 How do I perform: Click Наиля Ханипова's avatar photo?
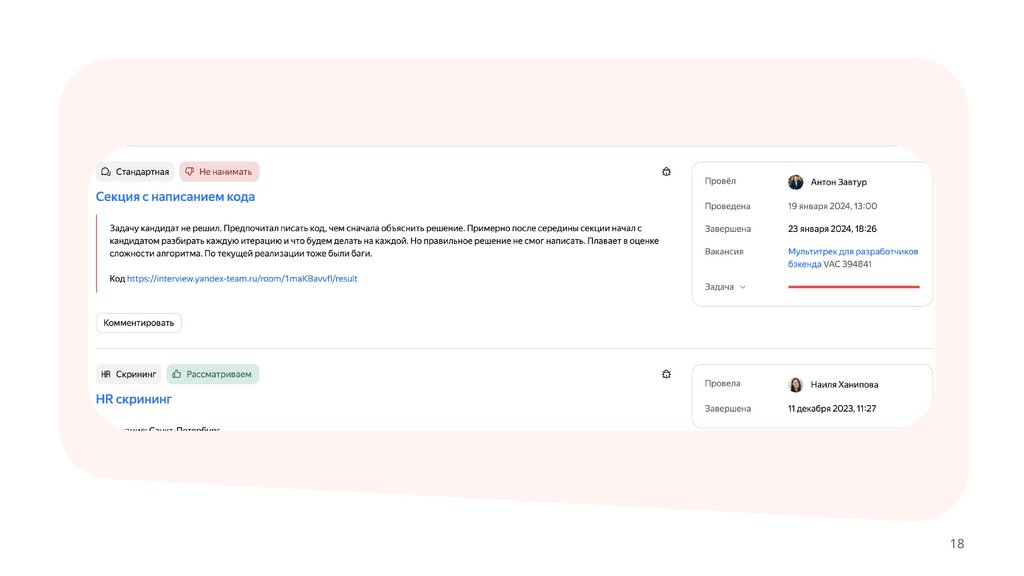796,384
